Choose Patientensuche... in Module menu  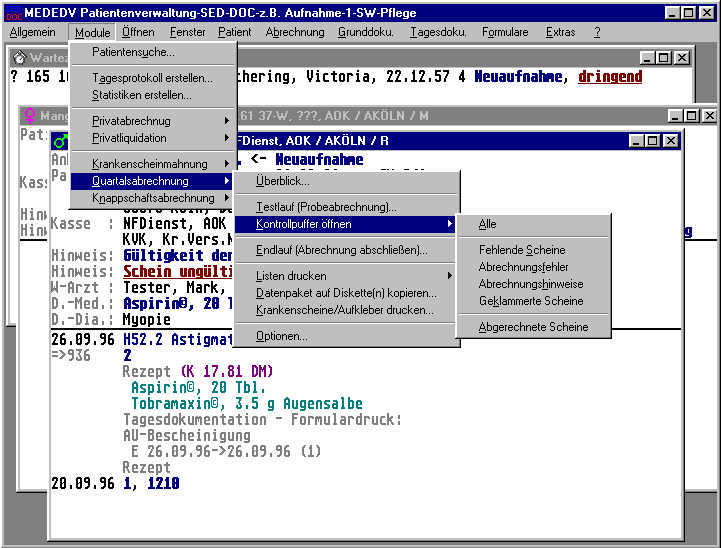click(x=154, y=52)
